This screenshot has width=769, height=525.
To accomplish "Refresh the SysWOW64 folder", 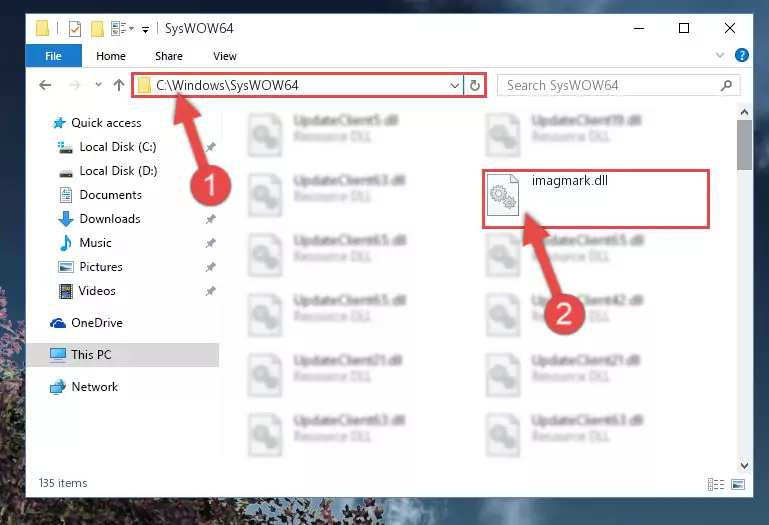I will pyautogui.click(x=474, y=86).
